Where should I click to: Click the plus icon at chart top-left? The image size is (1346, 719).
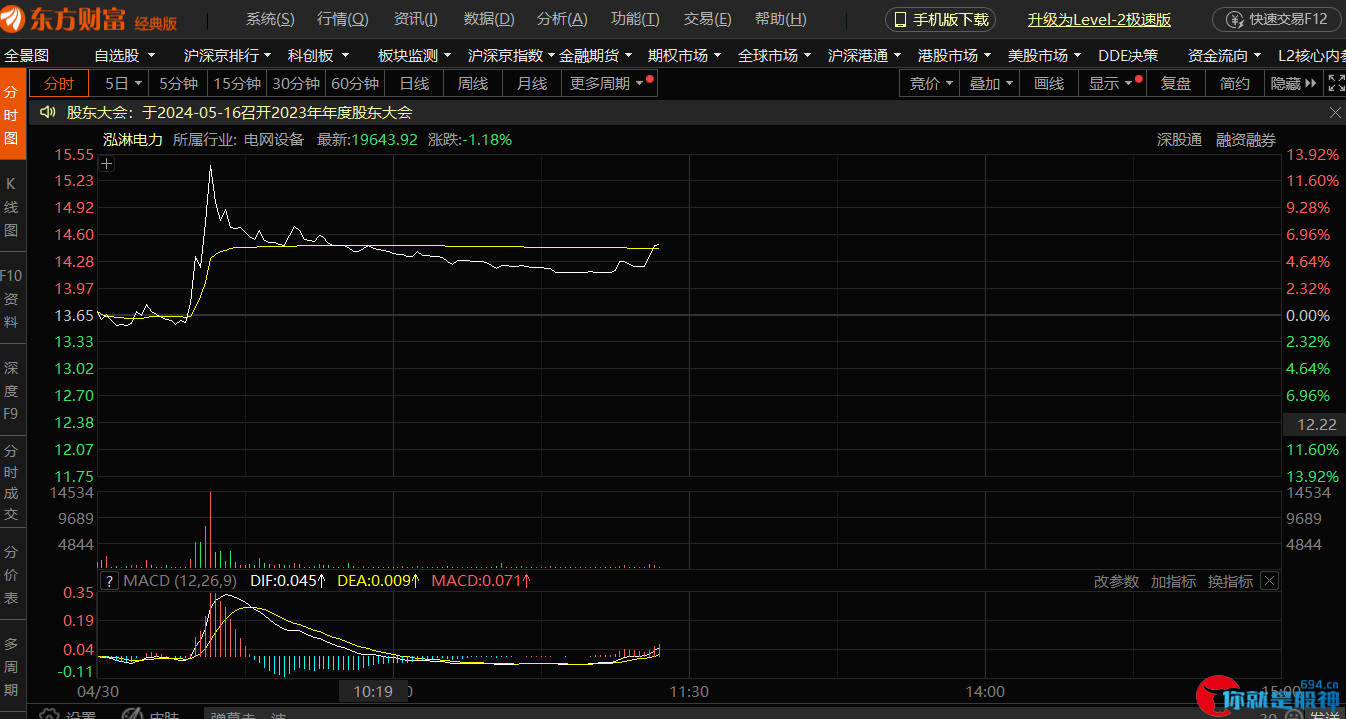click(107, 164)
